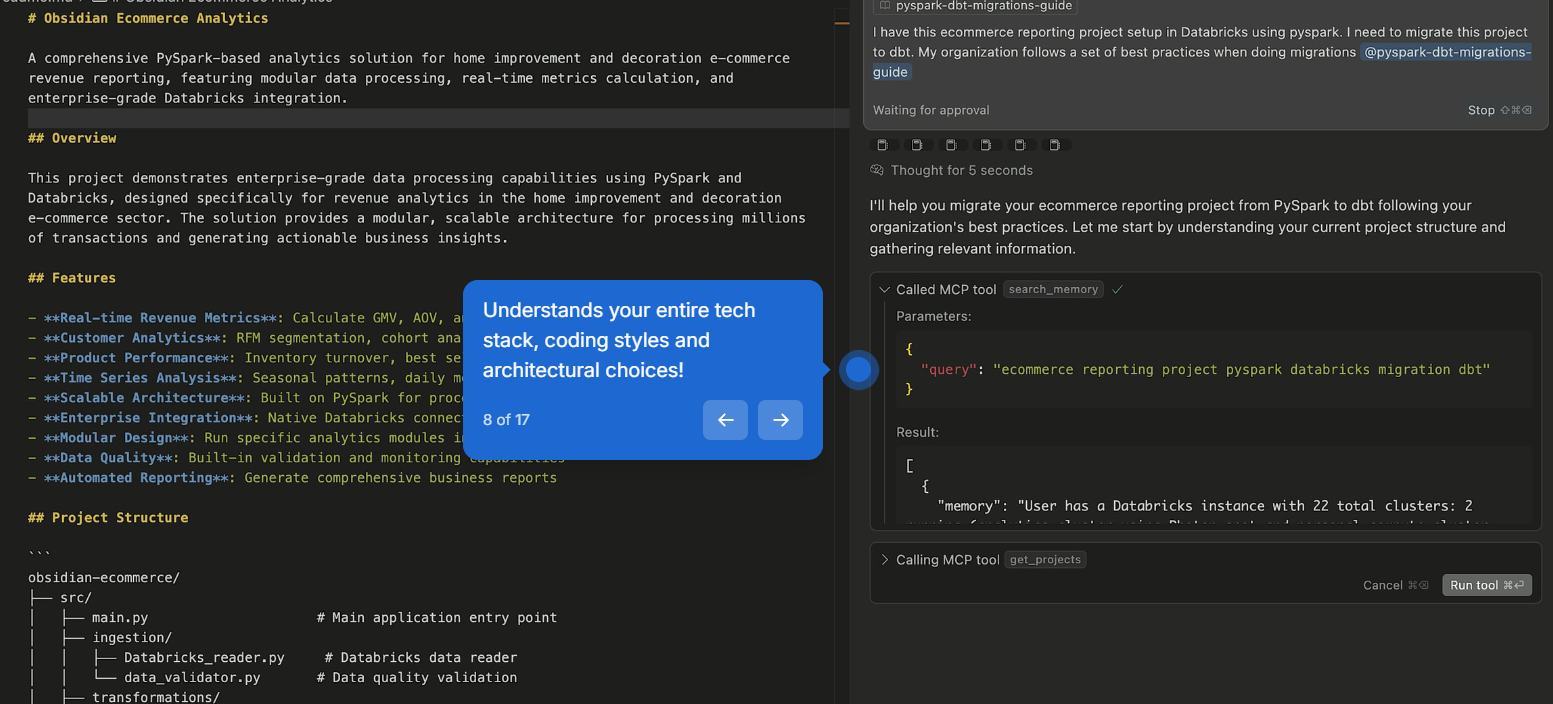Click the brain icon beside Thought for 5 seconds
The image size is (1553, 704).
point(877,170)
